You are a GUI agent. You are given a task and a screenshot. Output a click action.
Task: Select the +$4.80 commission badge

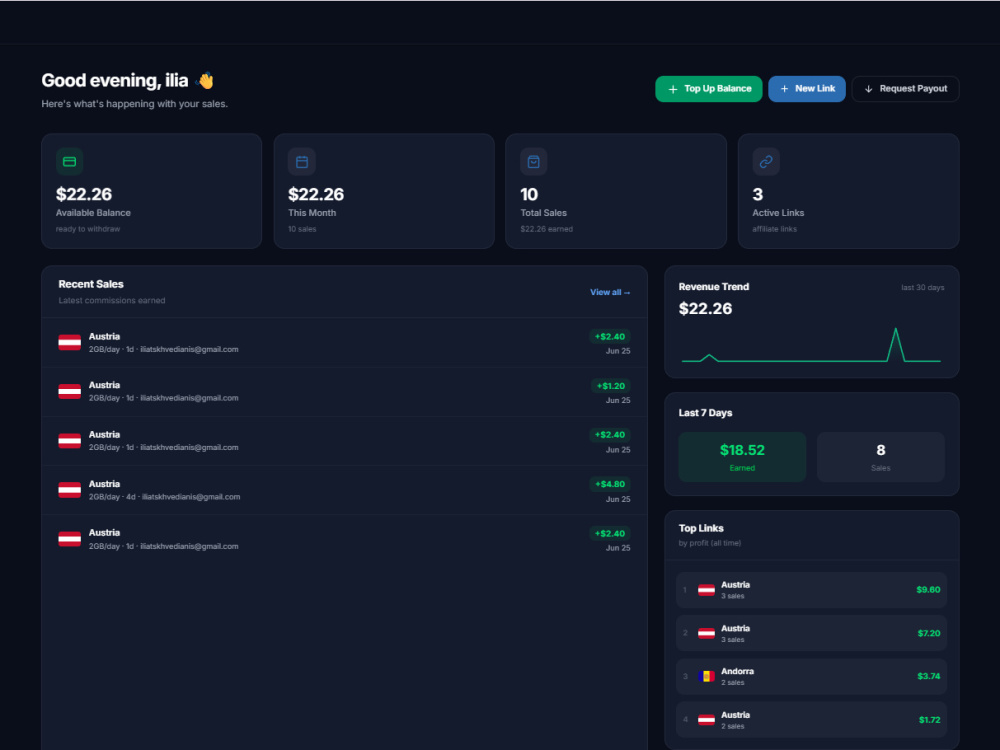coord(610,484)
